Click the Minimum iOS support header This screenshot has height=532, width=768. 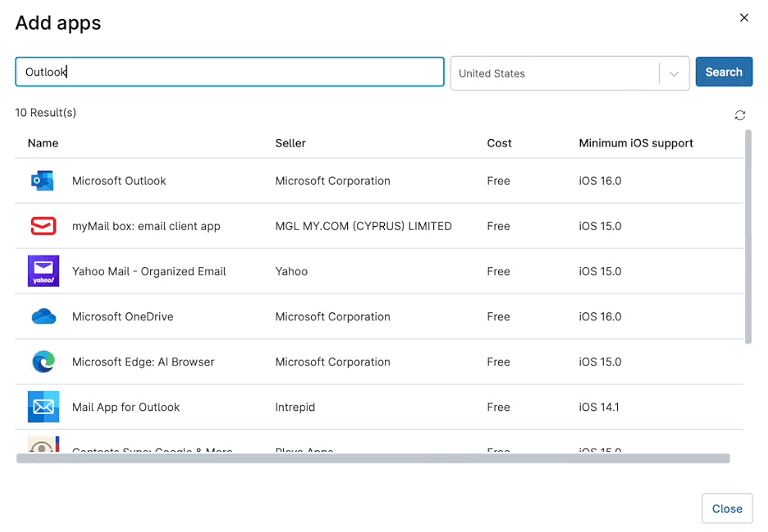(636, 143)
